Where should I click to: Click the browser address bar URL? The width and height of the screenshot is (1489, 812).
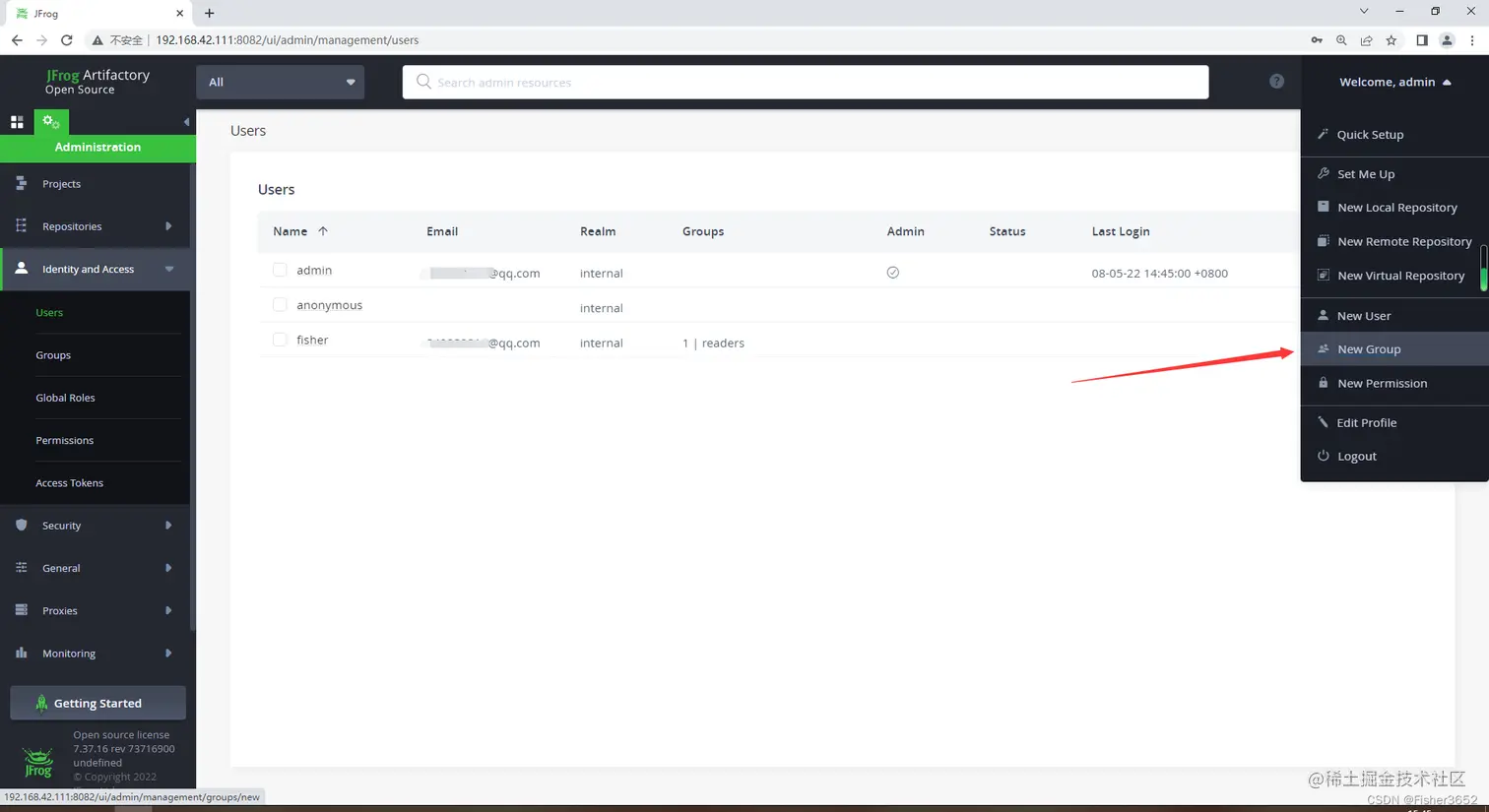click(288, 40)
